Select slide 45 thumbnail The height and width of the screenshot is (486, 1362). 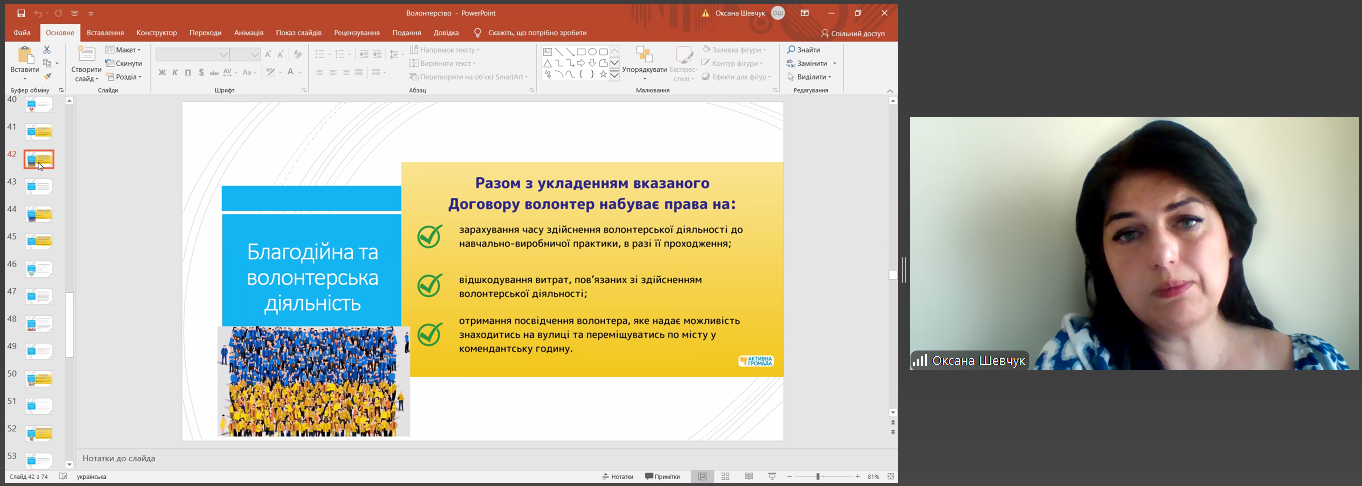click(39, 241)
